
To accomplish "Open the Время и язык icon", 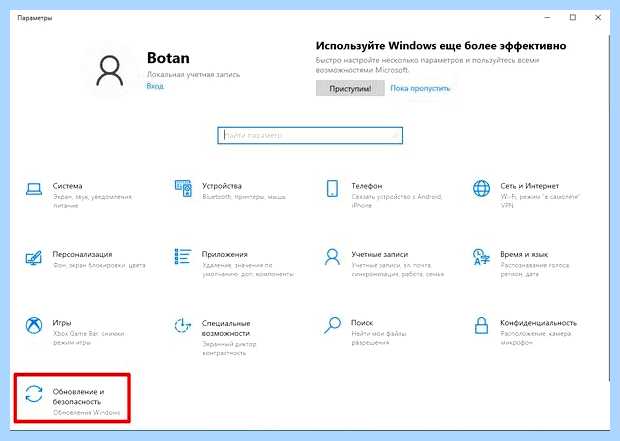I will (x=481, y=257).
